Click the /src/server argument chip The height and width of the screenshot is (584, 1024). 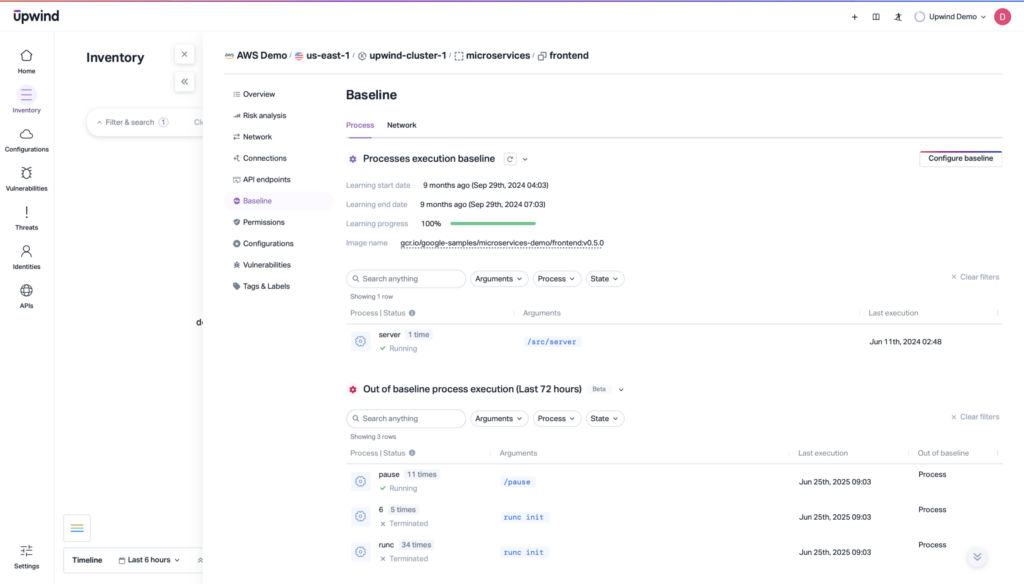552,342
